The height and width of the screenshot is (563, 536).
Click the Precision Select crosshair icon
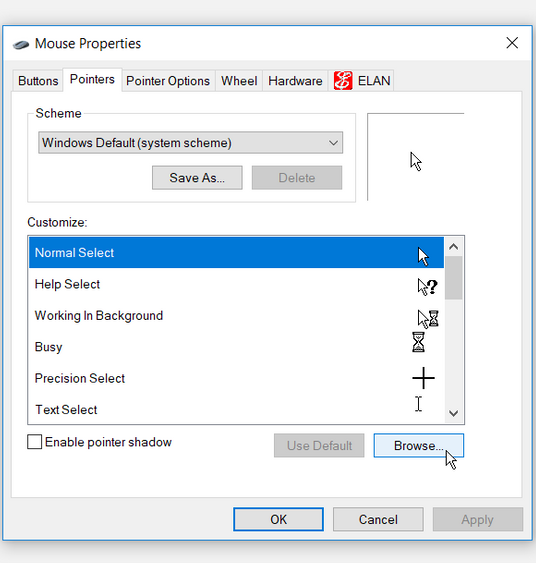click(423, 378)
